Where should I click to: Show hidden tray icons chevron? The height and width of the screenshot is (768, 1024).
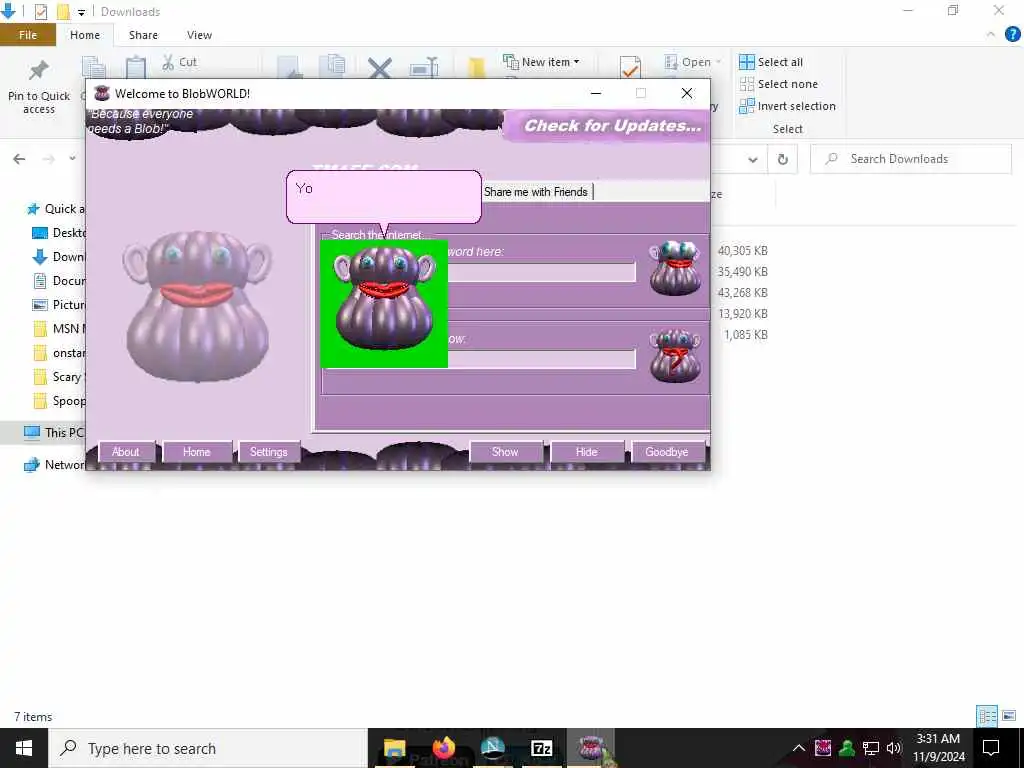[x=799, y=748]
